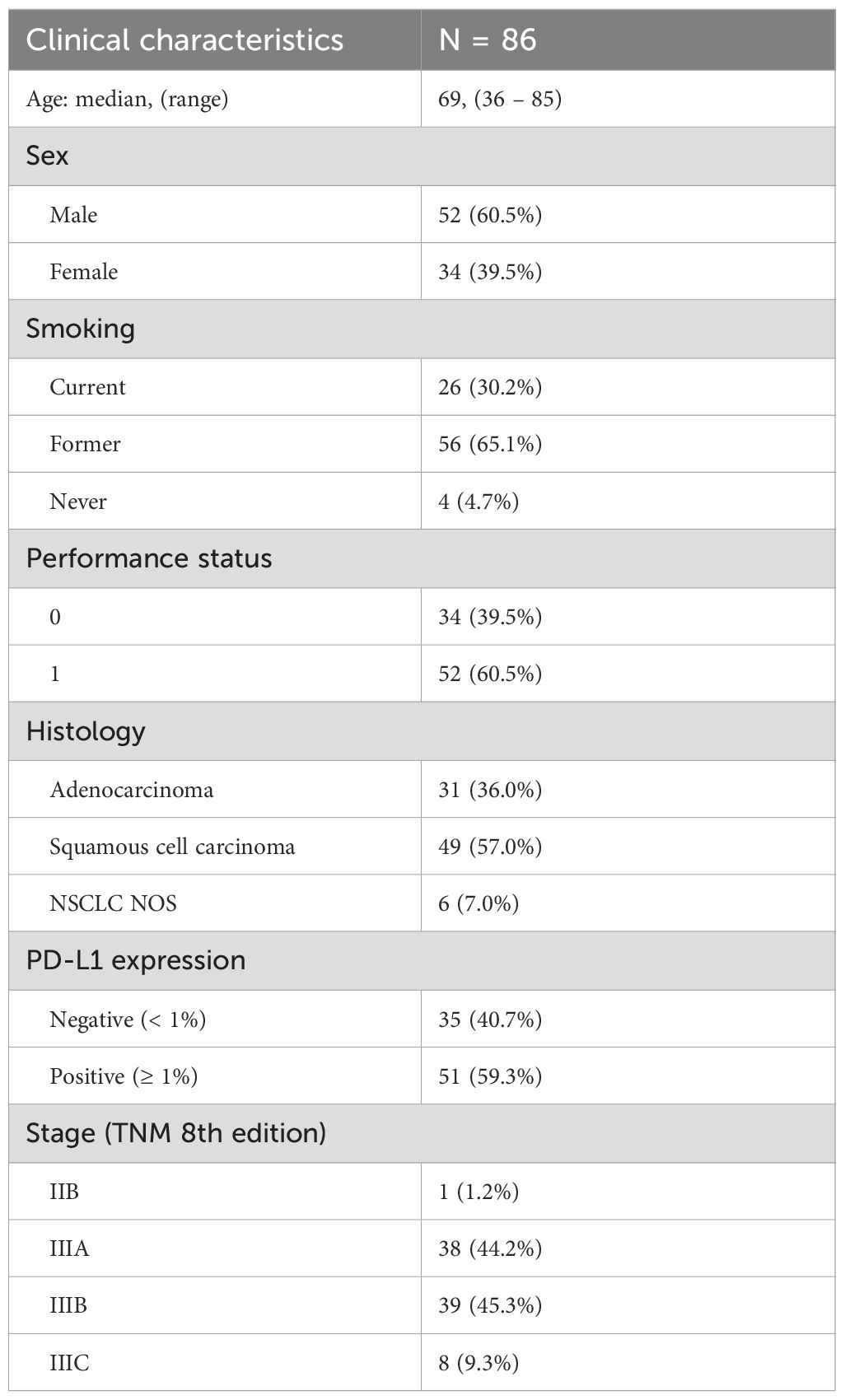This screenshot has width=845, height=1400.
Task: Click the PD-L1 expression section heading
Action: (136, 960)
